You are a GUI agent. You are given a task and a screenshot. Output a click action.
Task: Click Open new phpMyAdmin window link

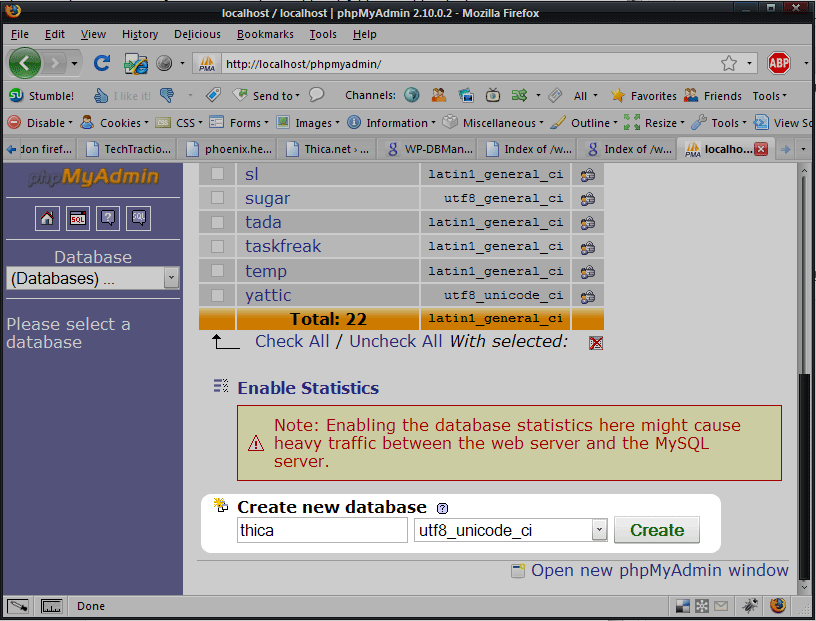pyautogui.click(x=659, y=571)
